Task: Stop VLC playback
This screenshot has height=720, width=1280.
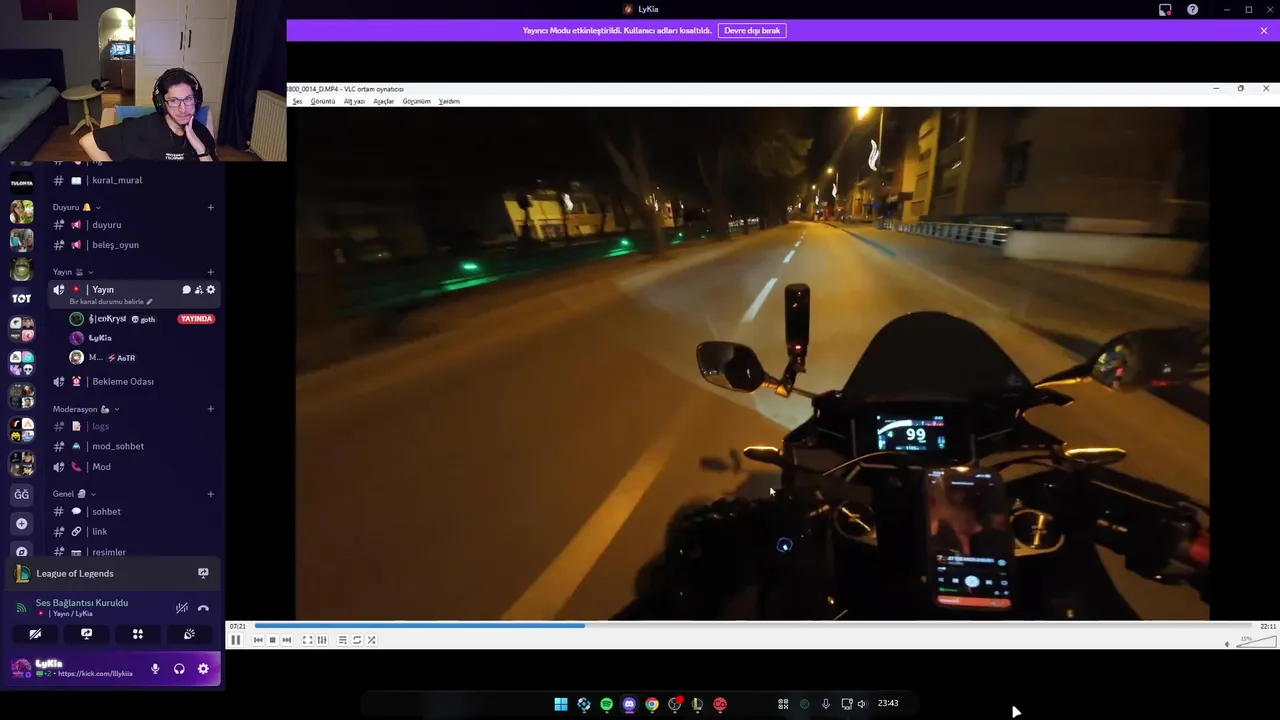Action: (272, 640)
